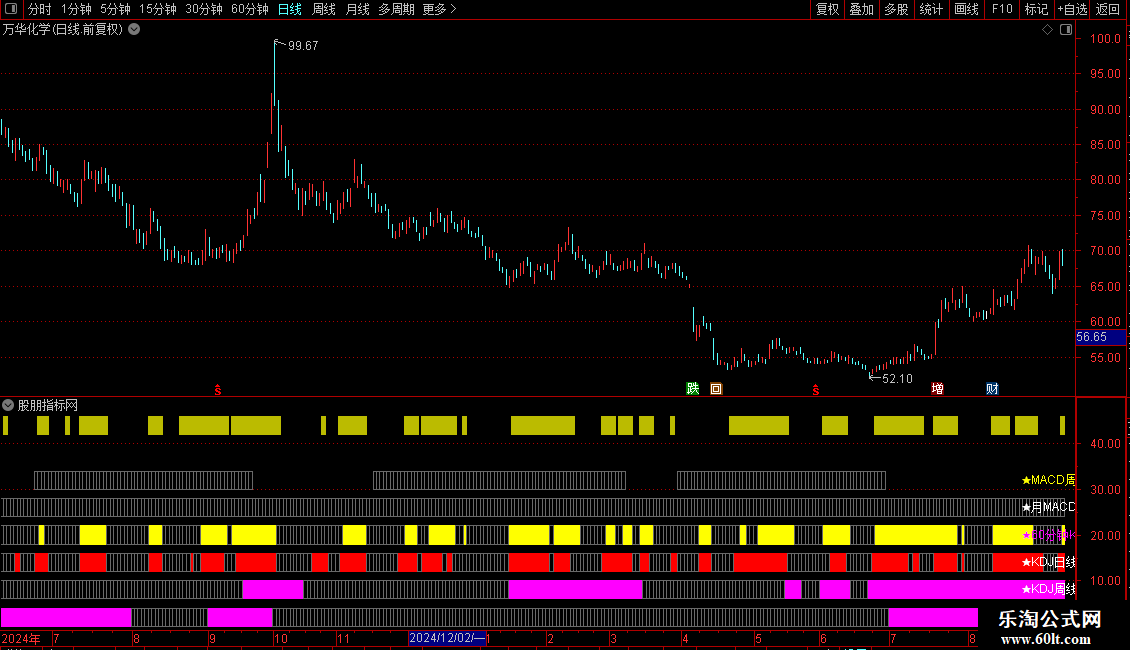Select the magenta ★60分钟K indicator label
The width and height of the screenshot is (1130, 650).
[1049, 535]
